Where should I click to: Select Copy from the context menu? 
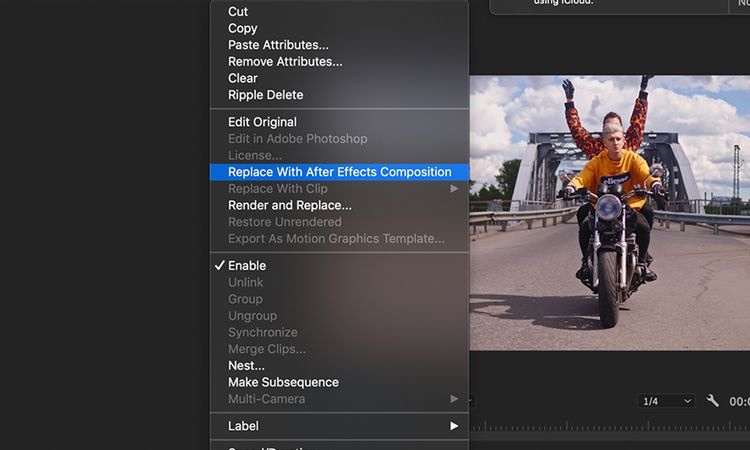[x=242, y=28]
